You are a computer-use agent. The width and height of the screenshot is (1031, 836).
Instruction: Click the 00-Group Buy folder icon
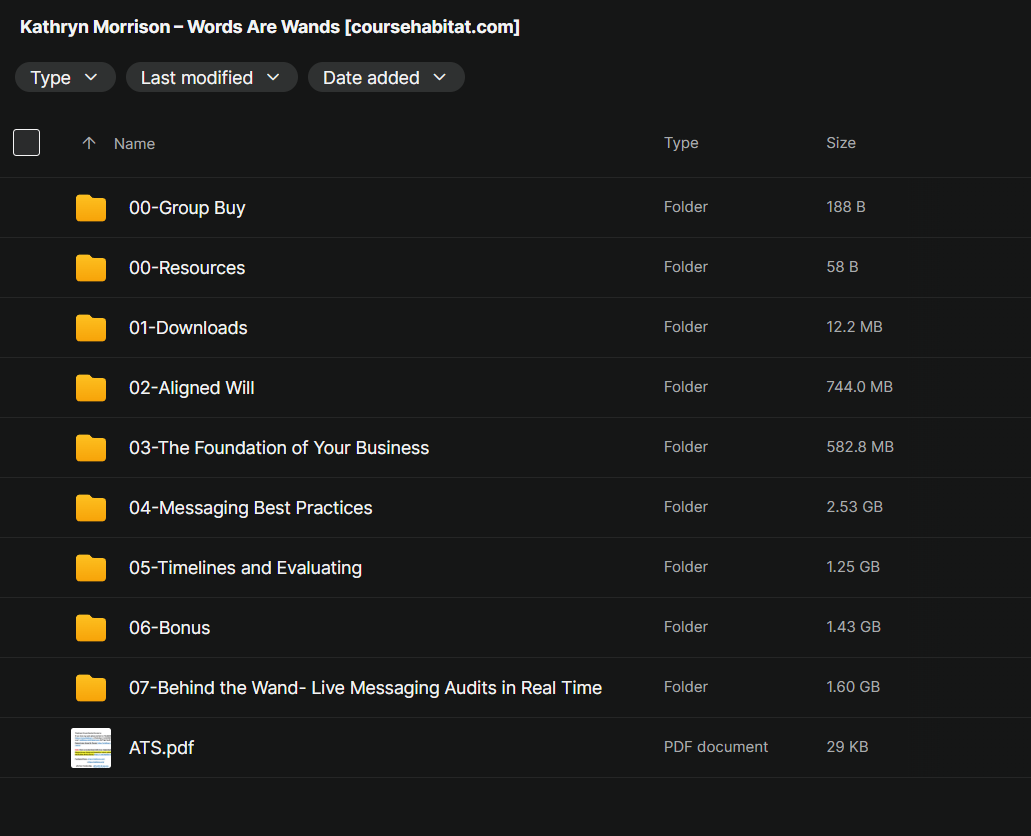(91, 208)
